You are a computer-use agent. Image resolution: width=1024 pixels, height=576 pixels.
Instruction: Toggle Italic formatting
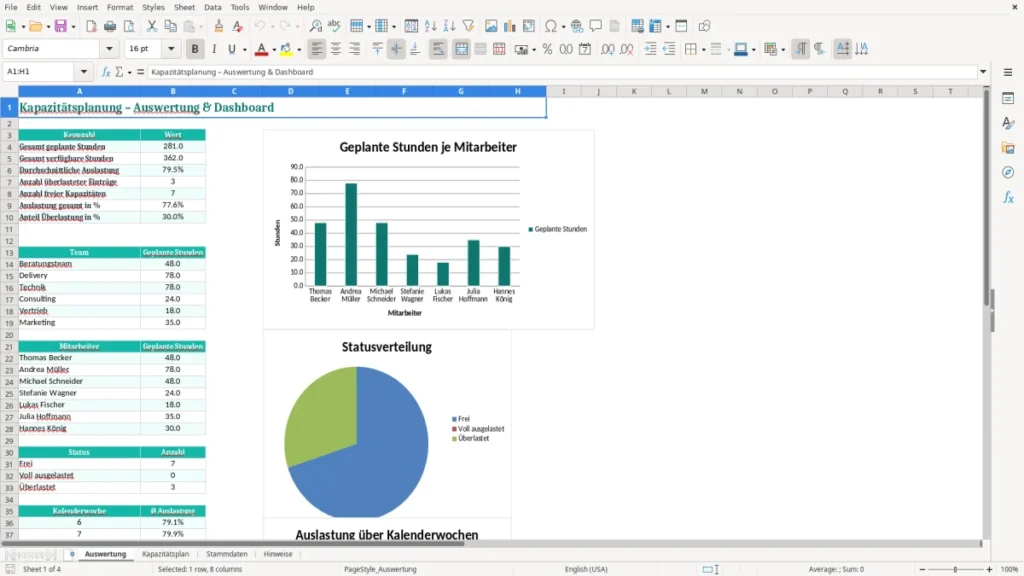(214, 49)
